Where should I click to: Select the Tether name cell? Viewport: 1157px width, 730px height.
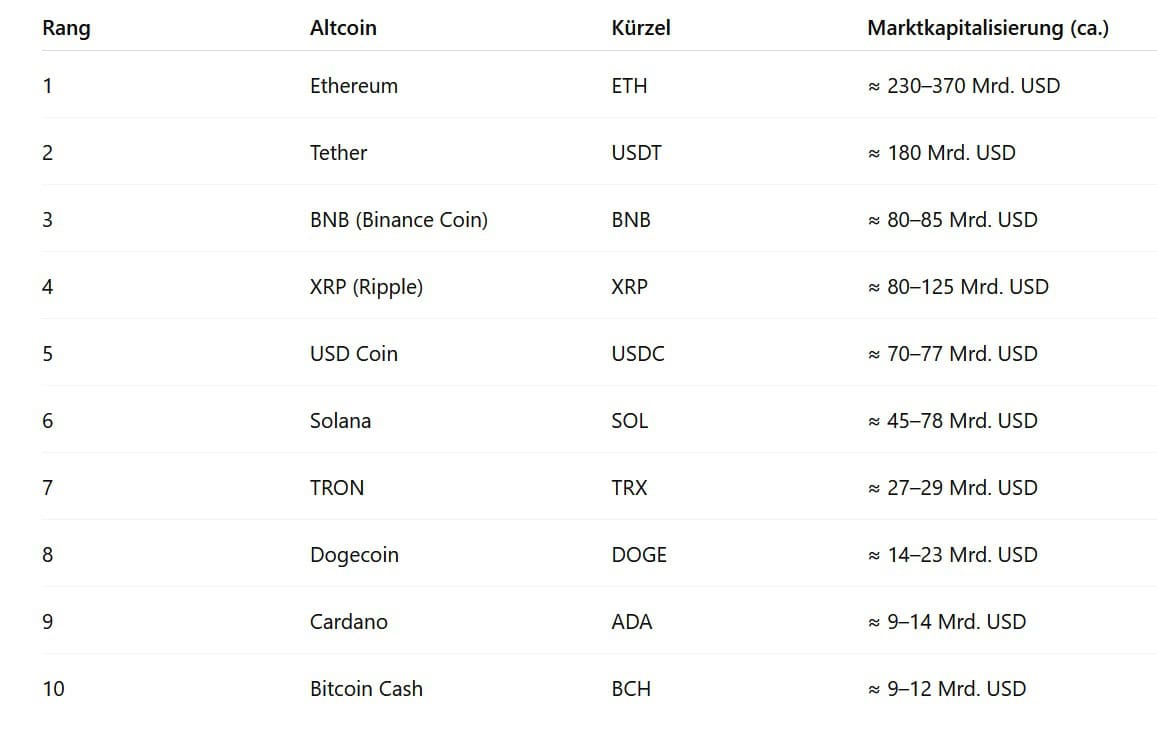pos(338,153)
